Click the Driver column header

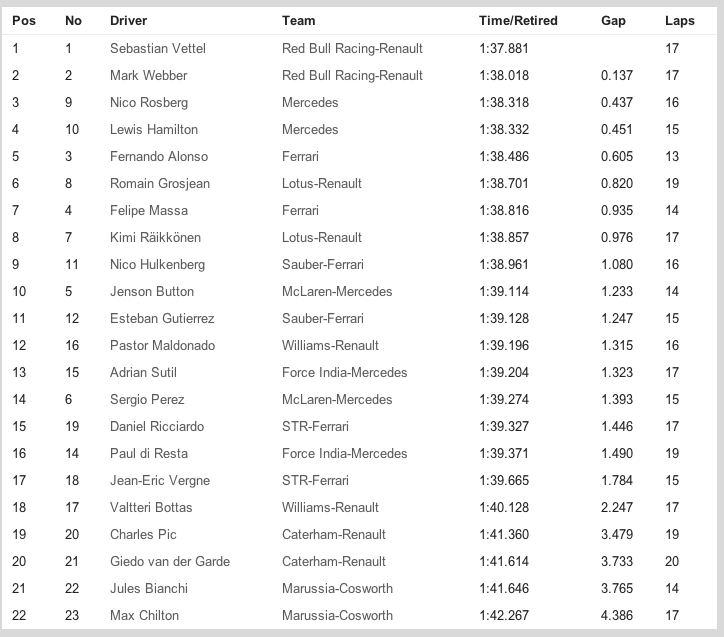[128, 21]
